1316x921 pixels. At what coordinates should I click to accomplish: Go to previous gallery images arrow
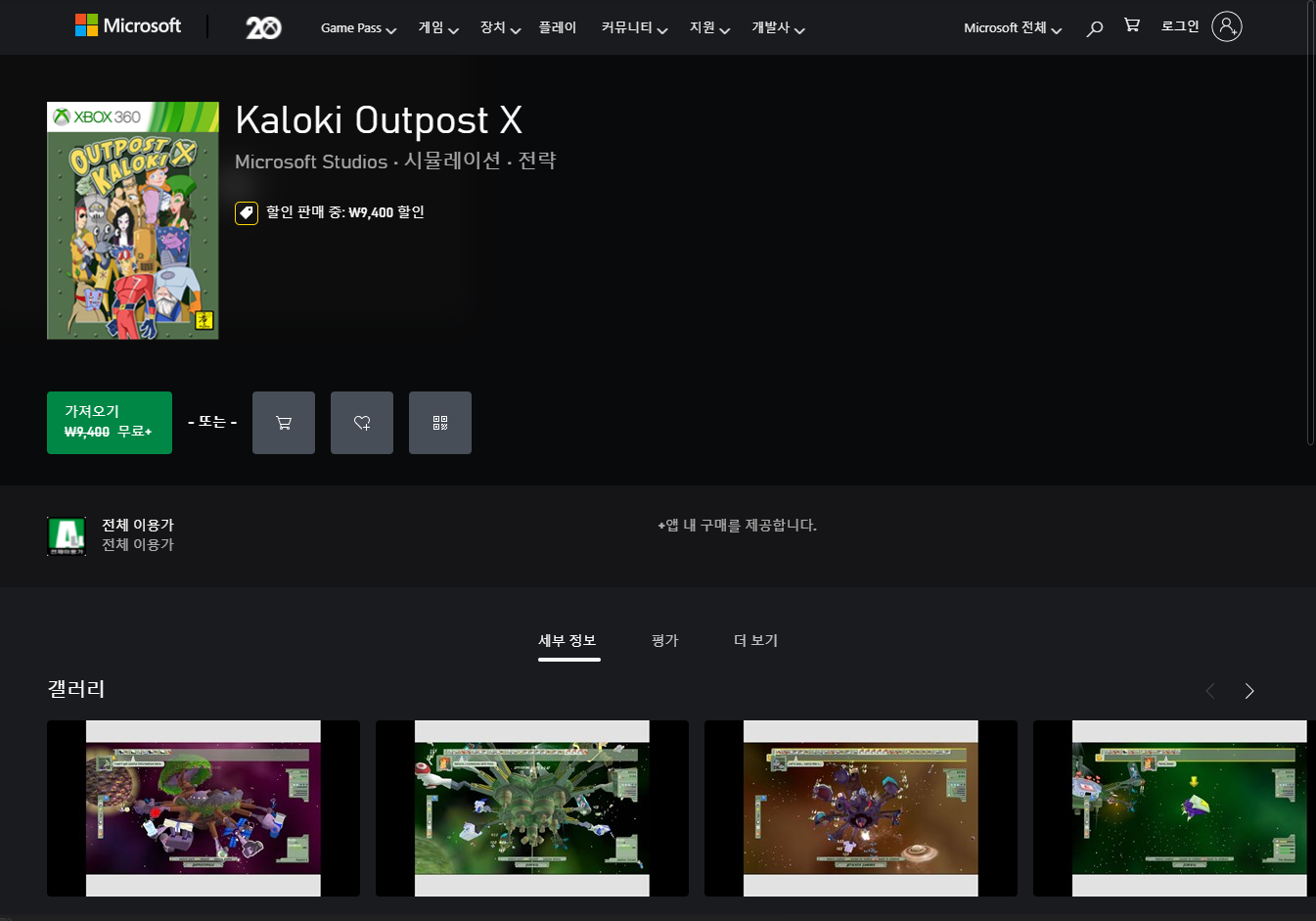point(1210,691)
